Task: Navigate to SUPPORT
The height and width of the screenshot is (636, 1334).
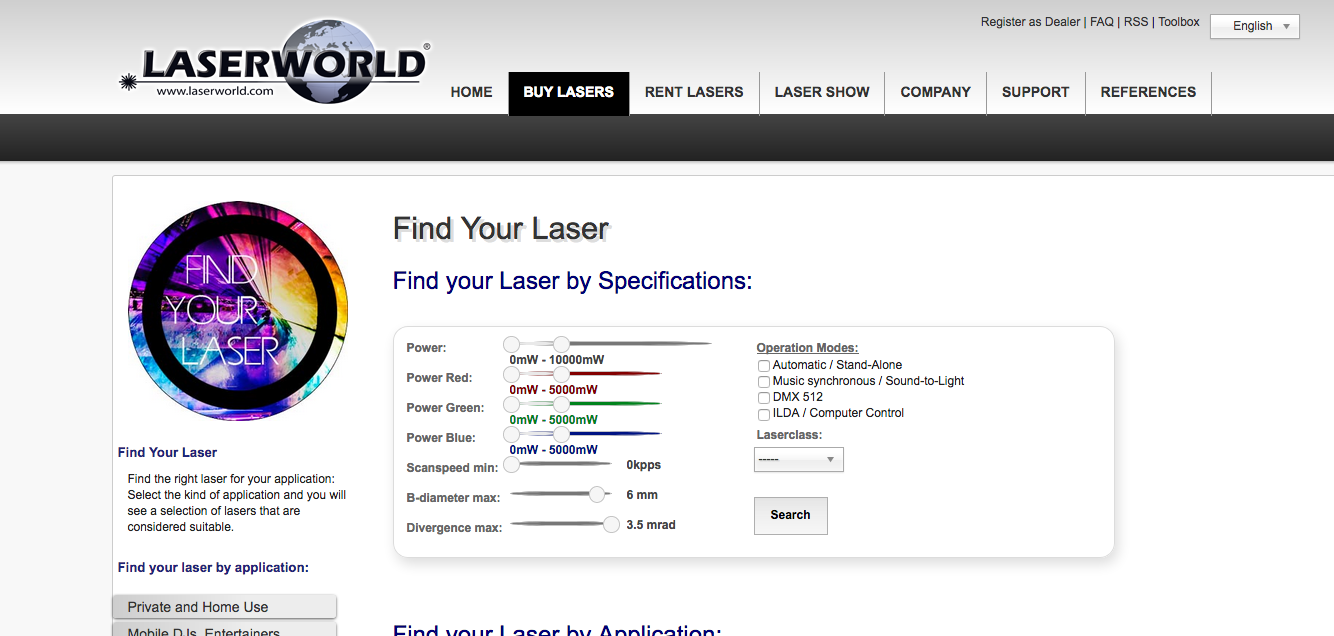Action: tap(1035, 92)
